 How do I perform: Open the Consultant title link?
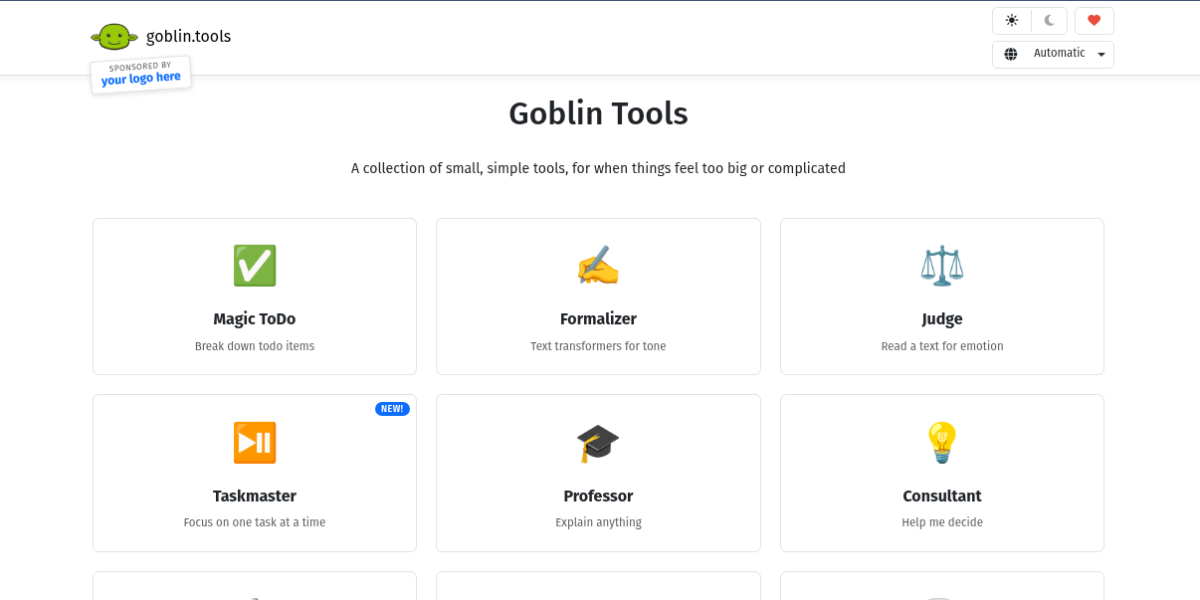pos(942,496)
